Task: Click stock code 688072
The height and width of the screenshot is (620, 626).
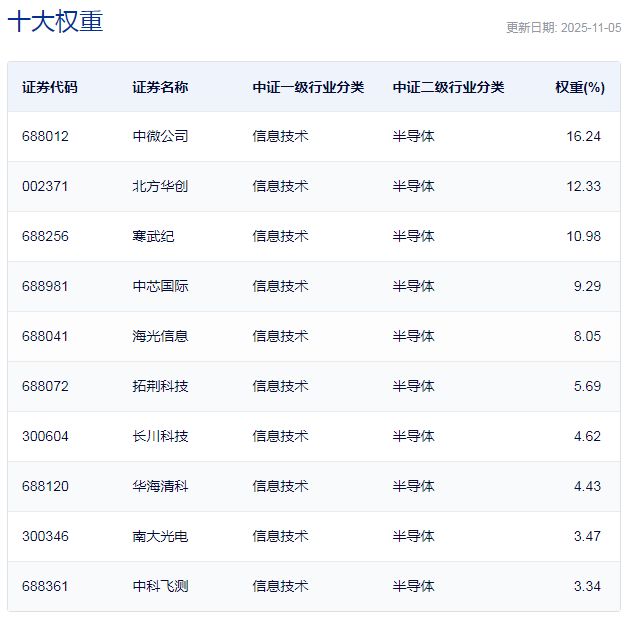Action: [x=45, y=386]
